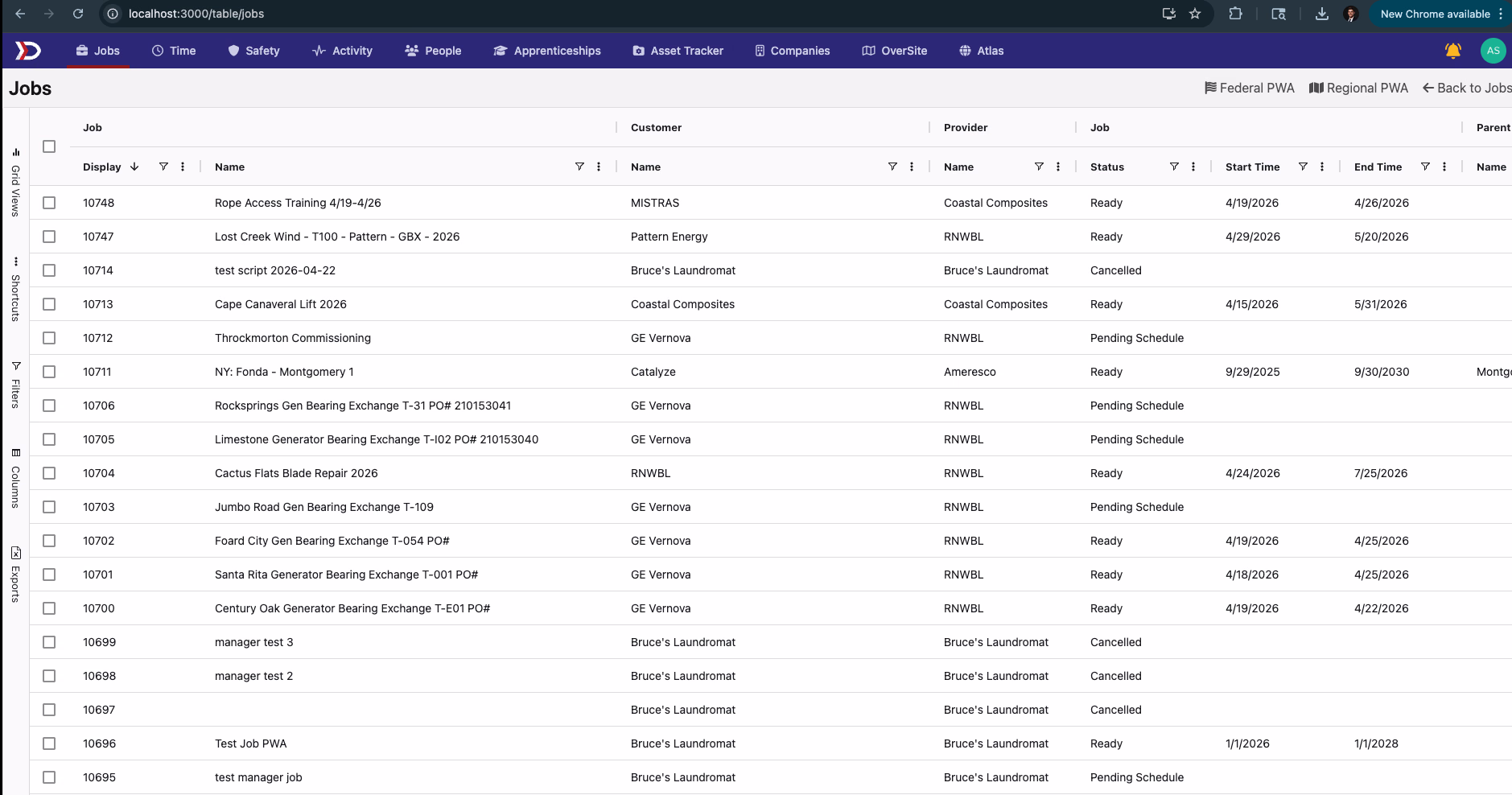The width and height of the screenshot is (1512, 795).
Task: Open the notification bell alerts
Action: click(1452, 51)
